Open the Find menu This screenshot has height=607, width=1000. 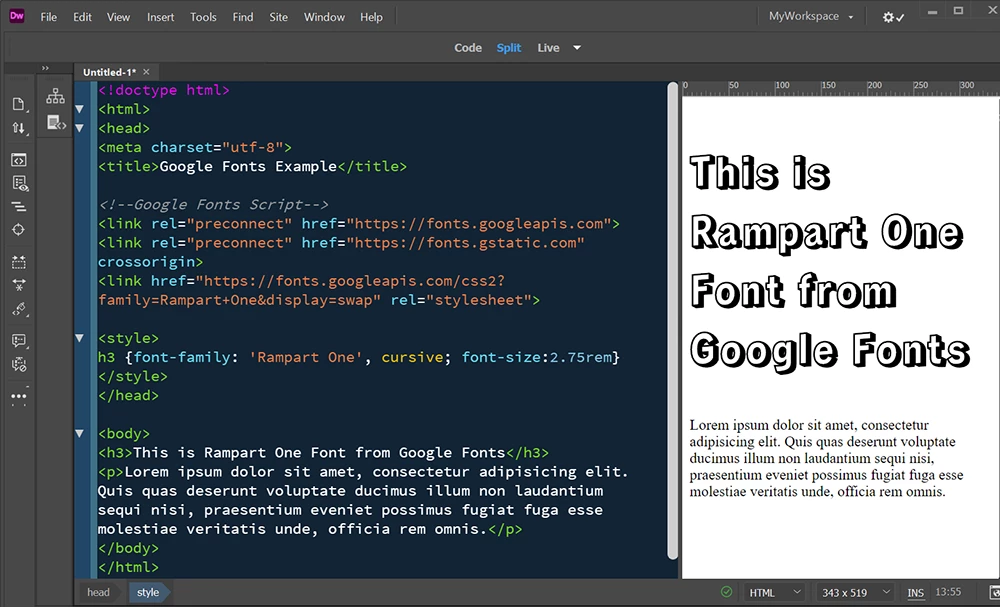242,17
